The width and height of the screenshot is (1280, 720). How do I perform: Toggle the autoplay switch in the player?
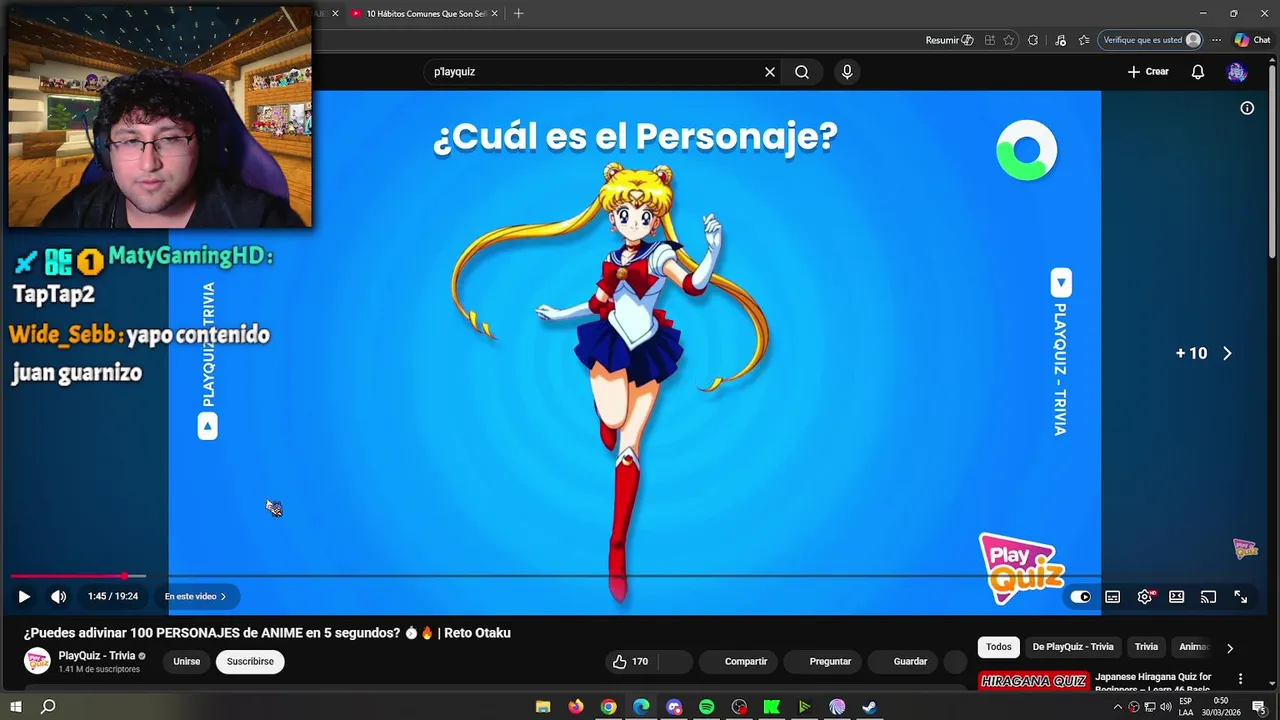point(1080,597)
